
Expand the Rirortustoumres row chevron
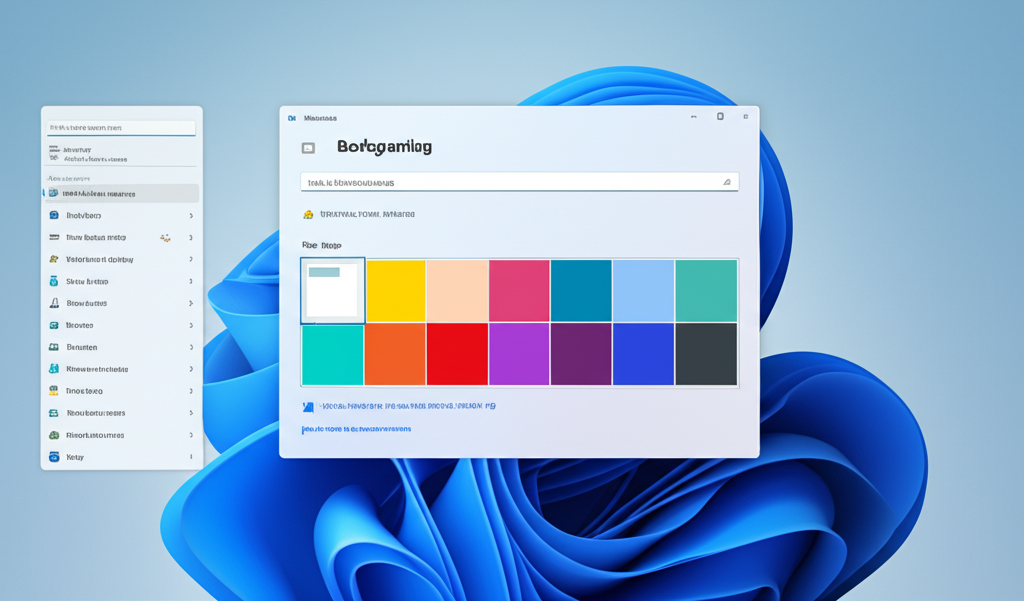[190, 435]
